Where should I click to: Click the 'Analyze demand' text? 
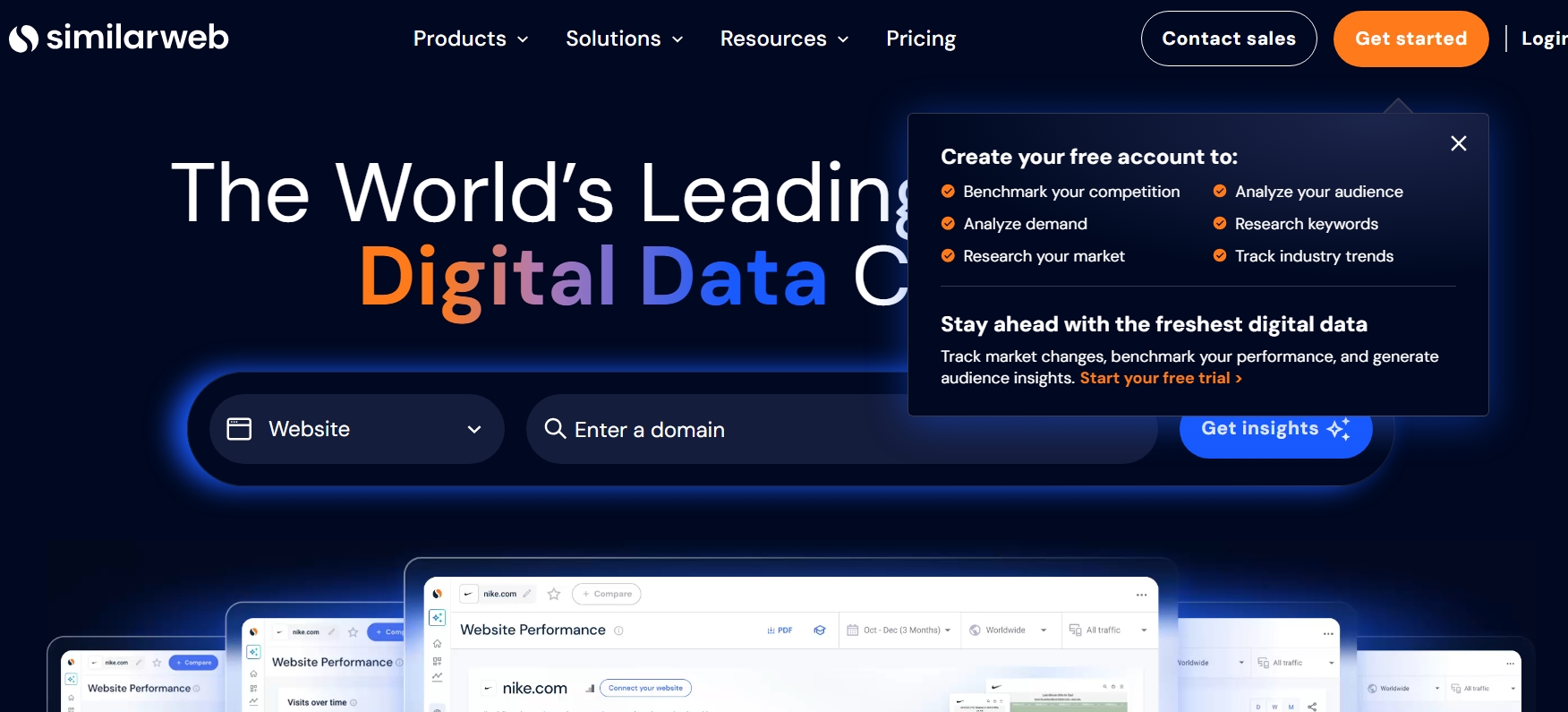[1025, 224]
